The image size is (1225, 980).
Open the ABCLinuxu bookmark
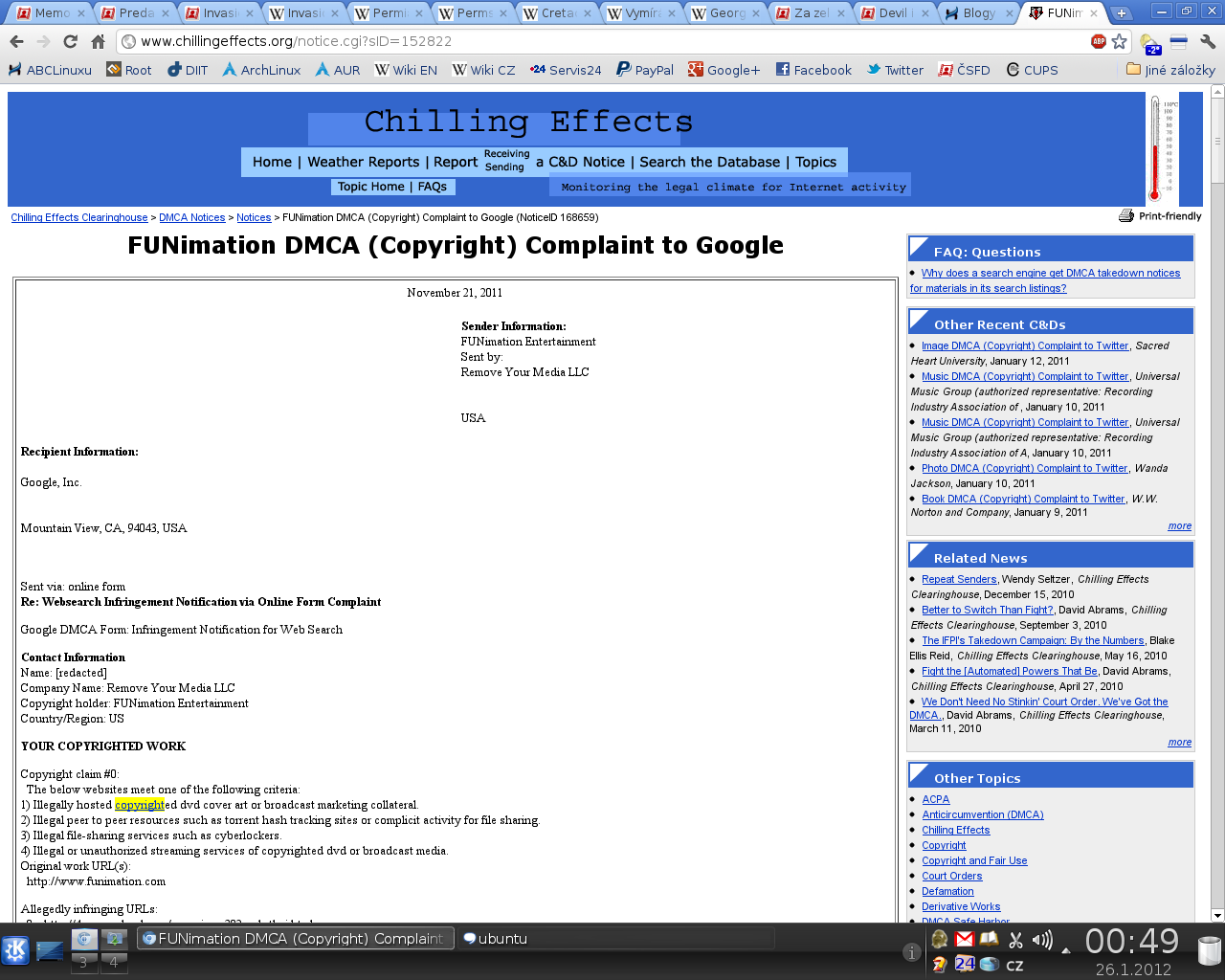click(50, 70)
